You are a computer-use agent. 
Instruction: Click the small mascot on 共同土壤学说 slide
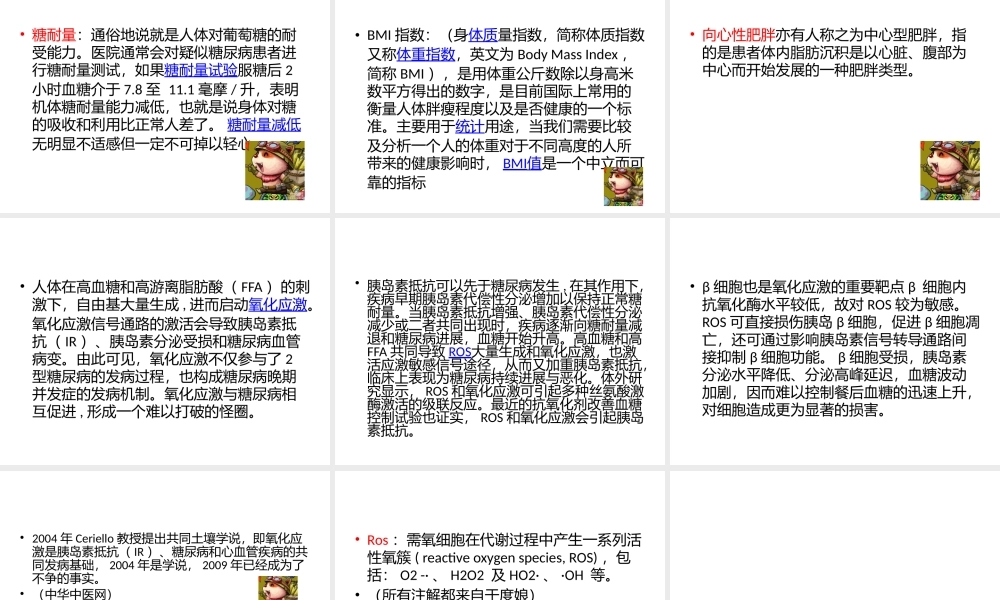click(x=278, y=588)
